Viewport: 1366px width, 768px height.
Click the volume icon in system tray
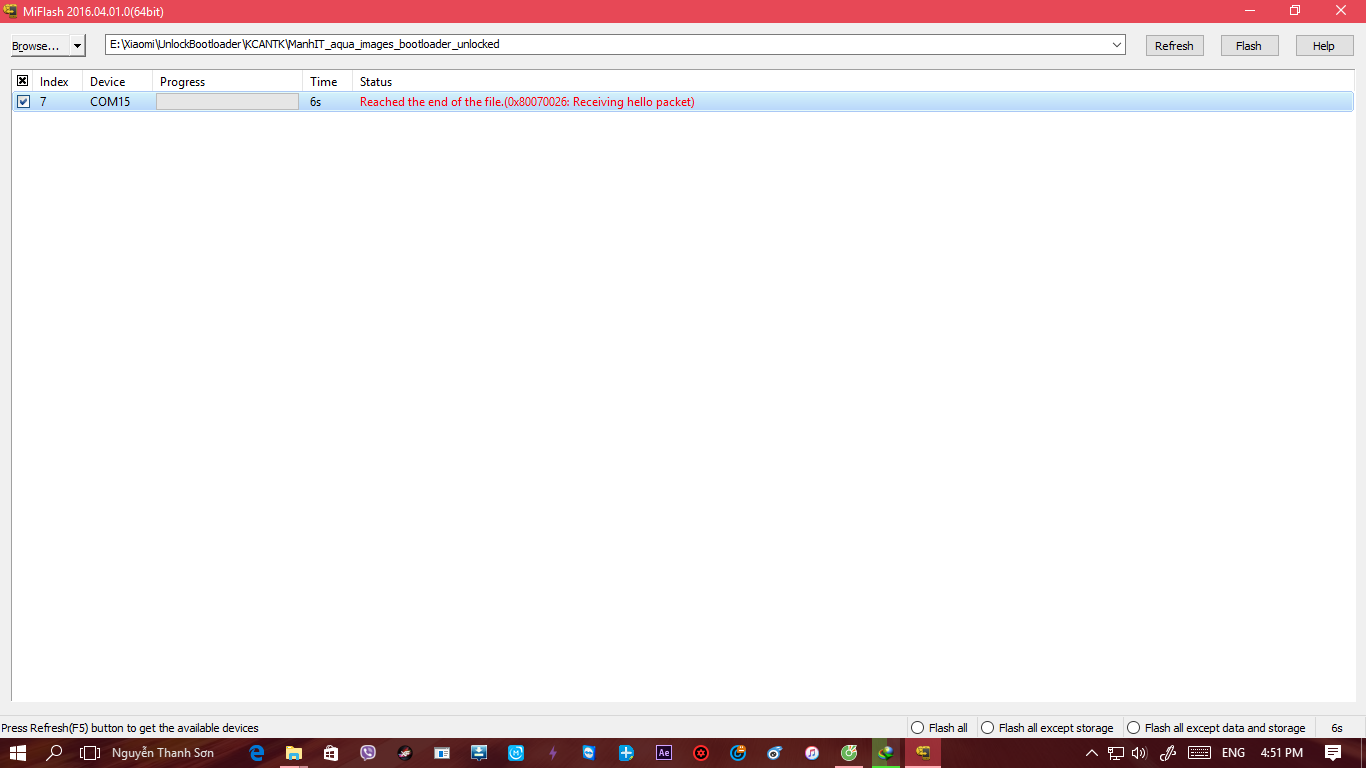(x=1139, y=753)
